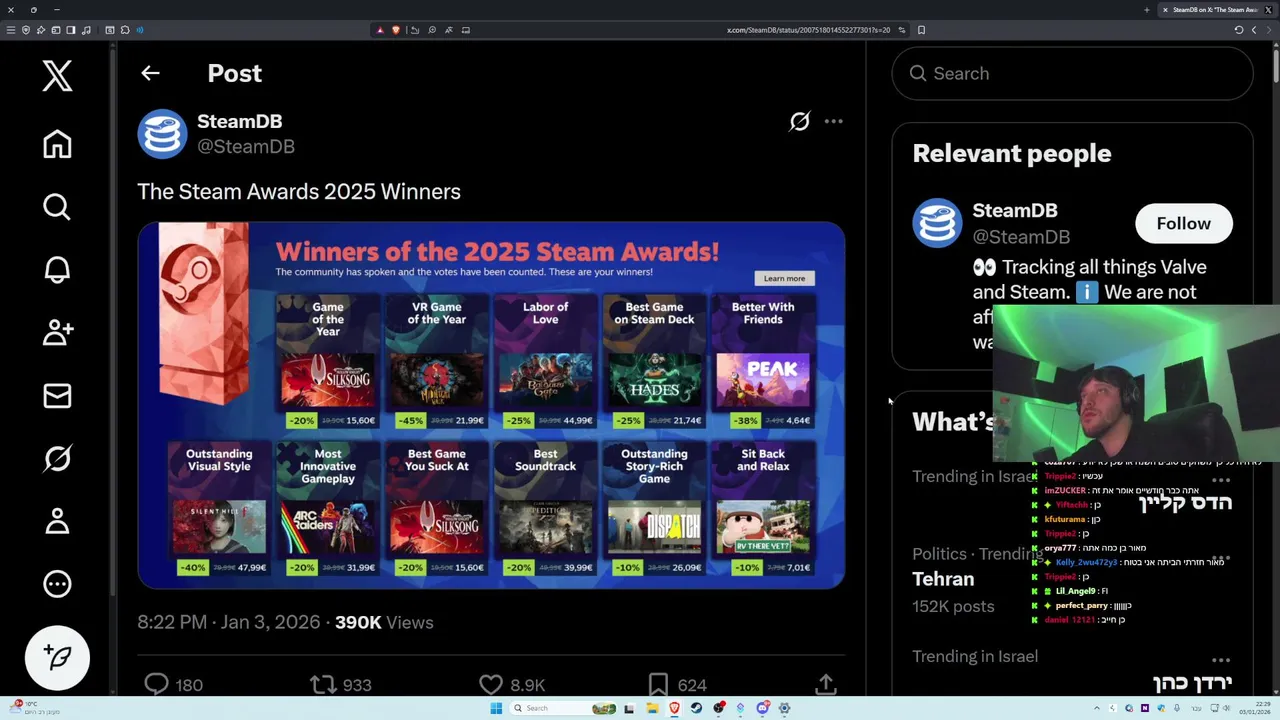Open Notifications bell in sidebar
1280x720 pixels.
pyautogui.click(x=57, y=270)
